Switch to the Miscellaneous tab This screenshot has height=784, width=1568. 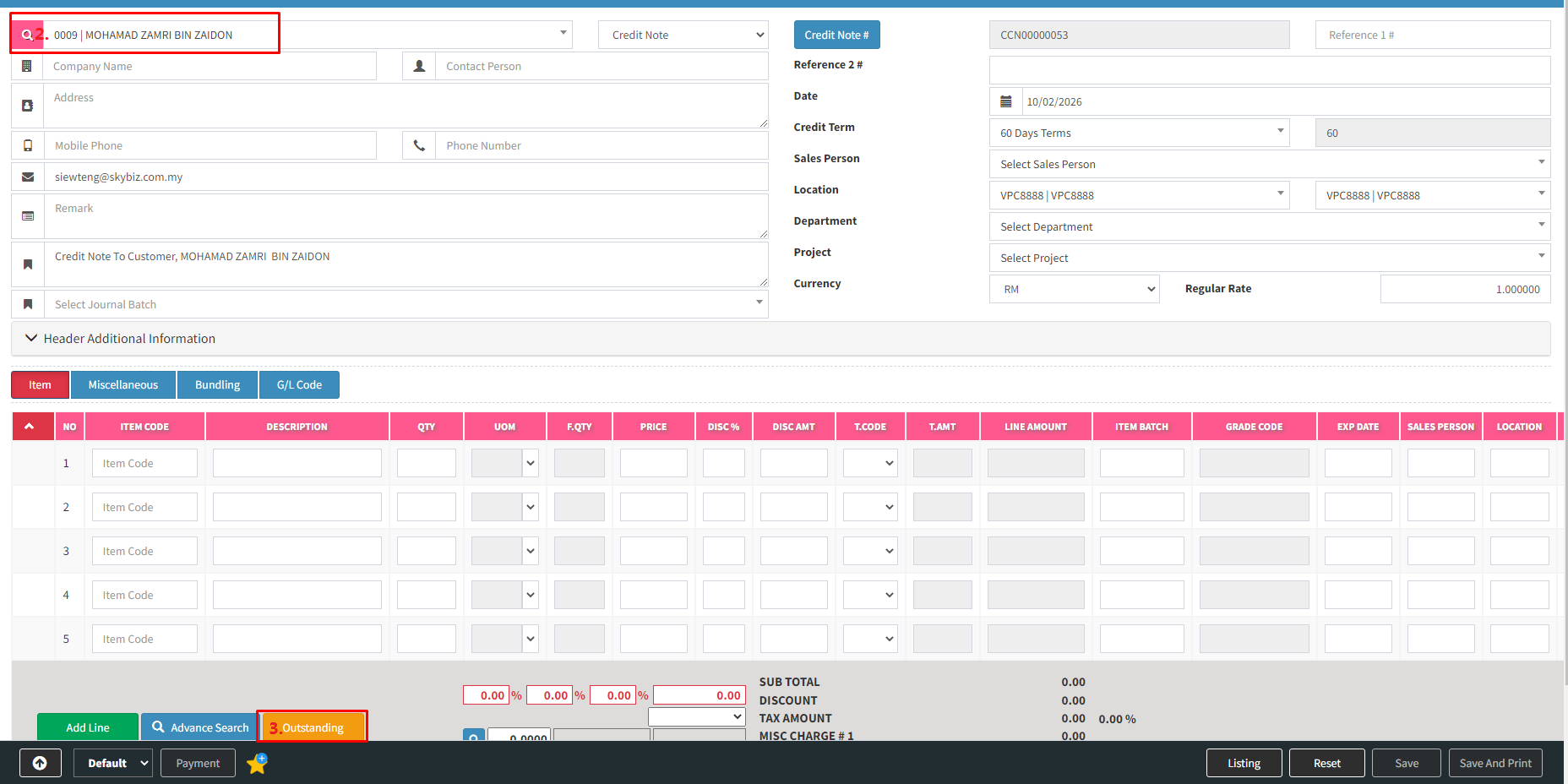[123, 385]
